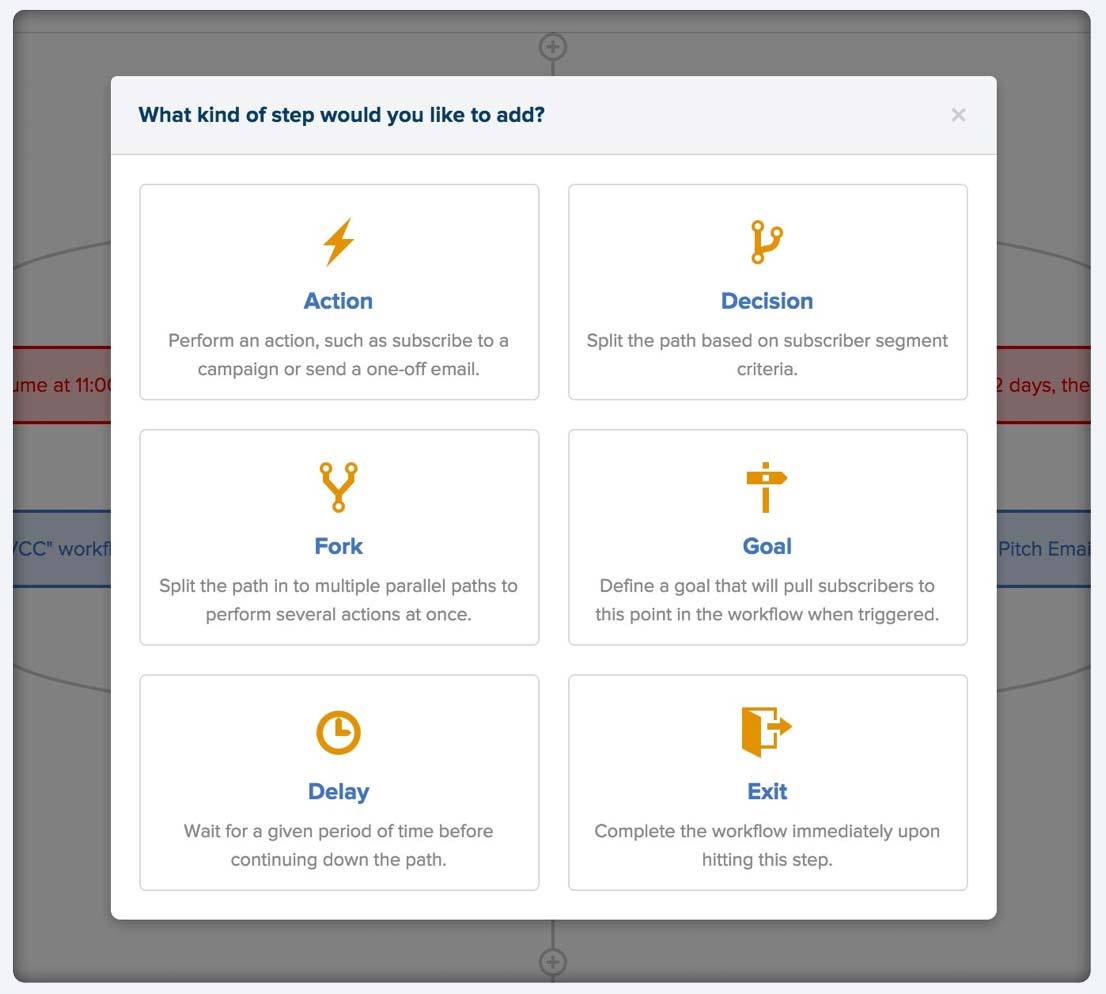The image size is (1106, 994).
Task: Select the Fork split-path icon
Action: click(338, 487)
